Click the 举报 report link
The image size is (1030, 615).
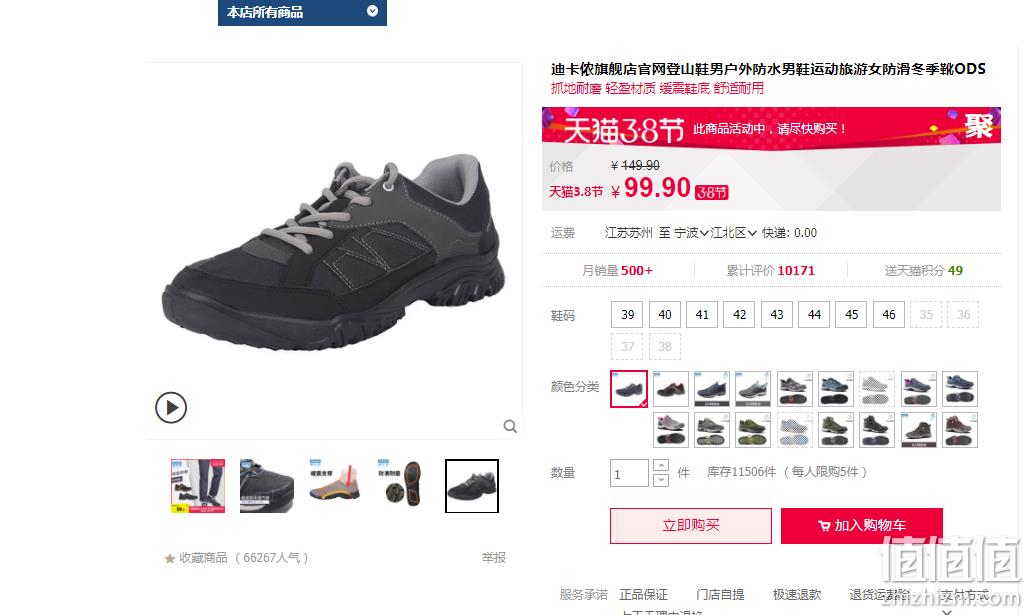coord(493,558)
